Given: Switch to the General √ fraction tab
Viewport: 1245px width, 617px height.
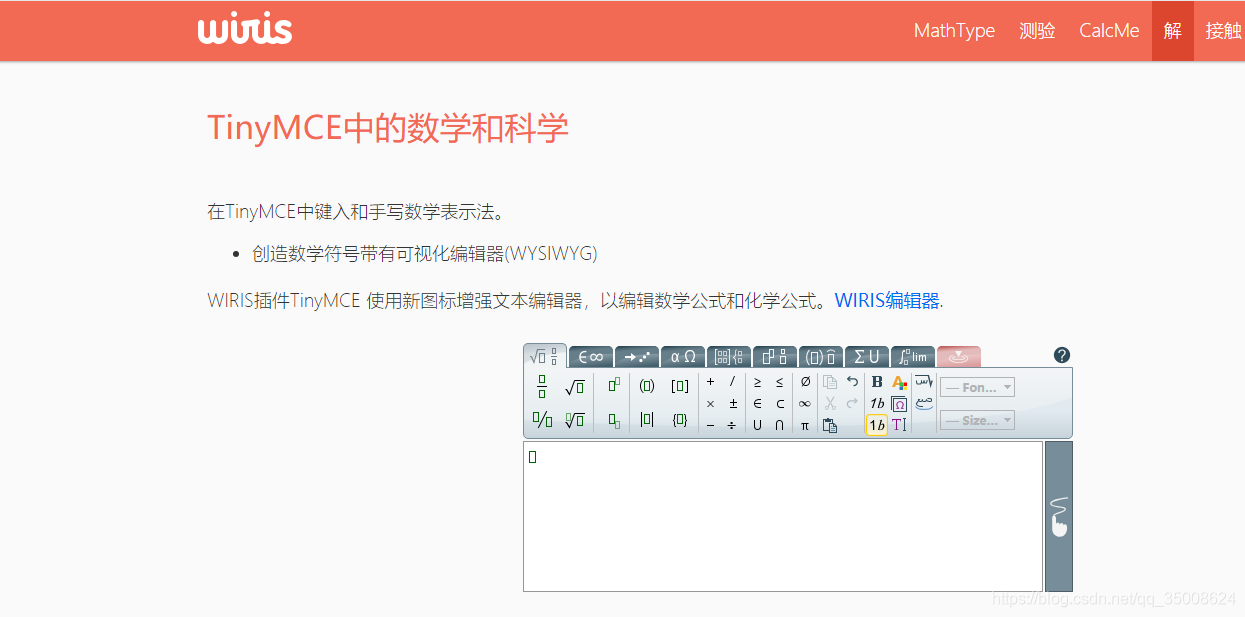Looking at the screenshot, I should (545, 356).
